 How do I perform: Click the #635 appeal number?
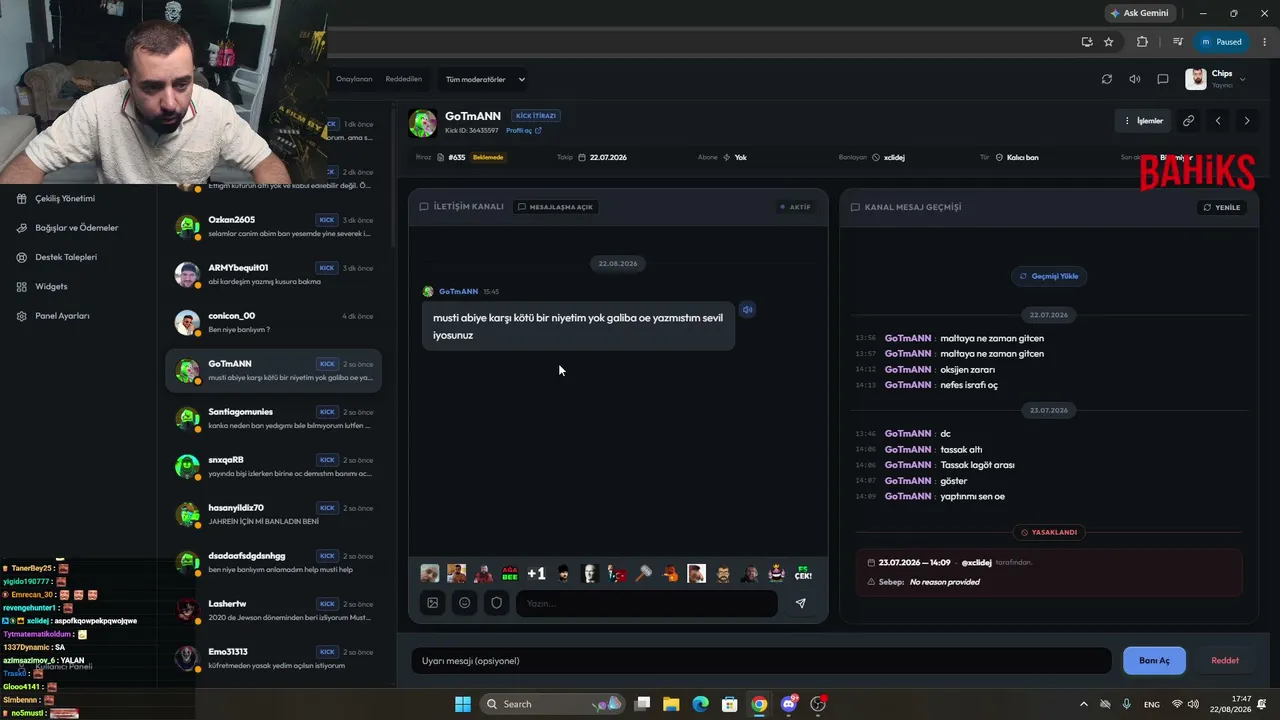(457, 157)
